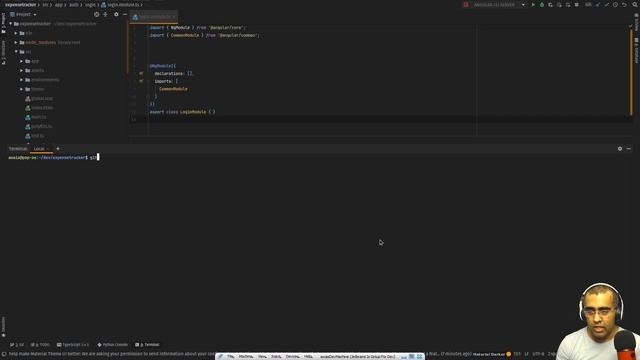Open the Git tool window button
This screenshot has width=640, height=360.
click(17, 344)
